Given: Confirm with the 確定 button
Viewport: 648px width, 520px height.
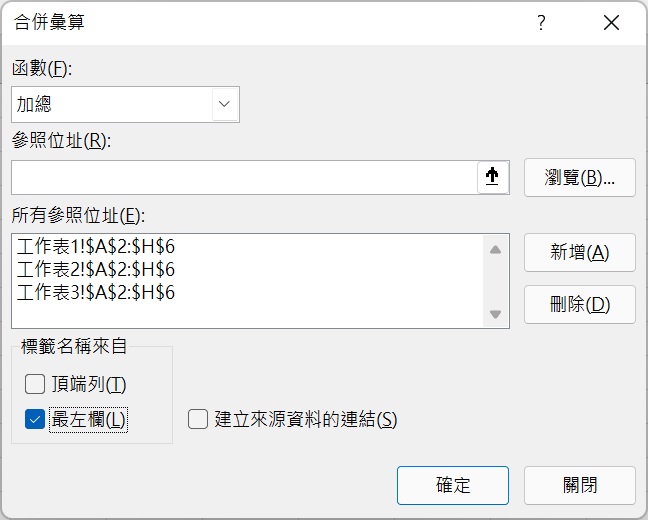Looking at the screenshot, I should coord(453,485).
